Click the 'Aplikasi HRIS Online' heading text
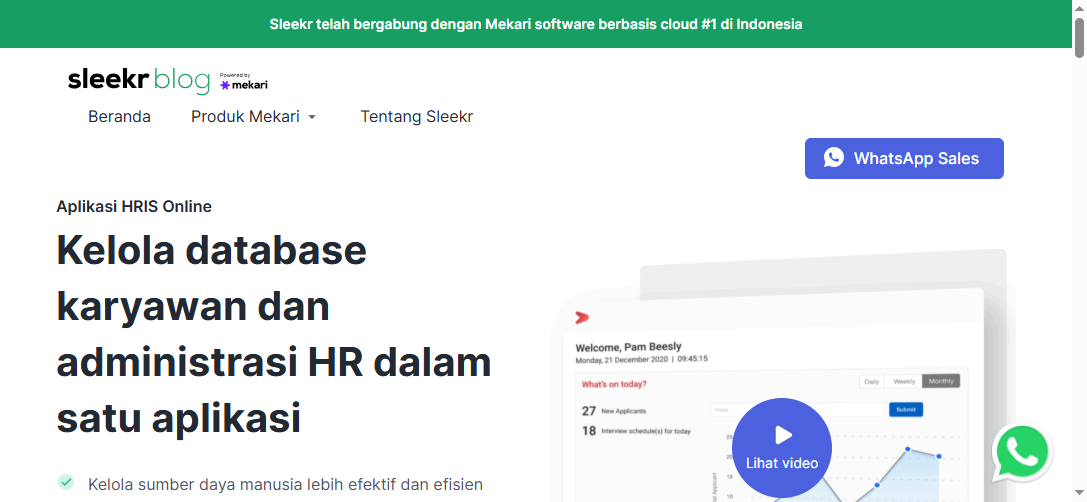 point(134,206)
